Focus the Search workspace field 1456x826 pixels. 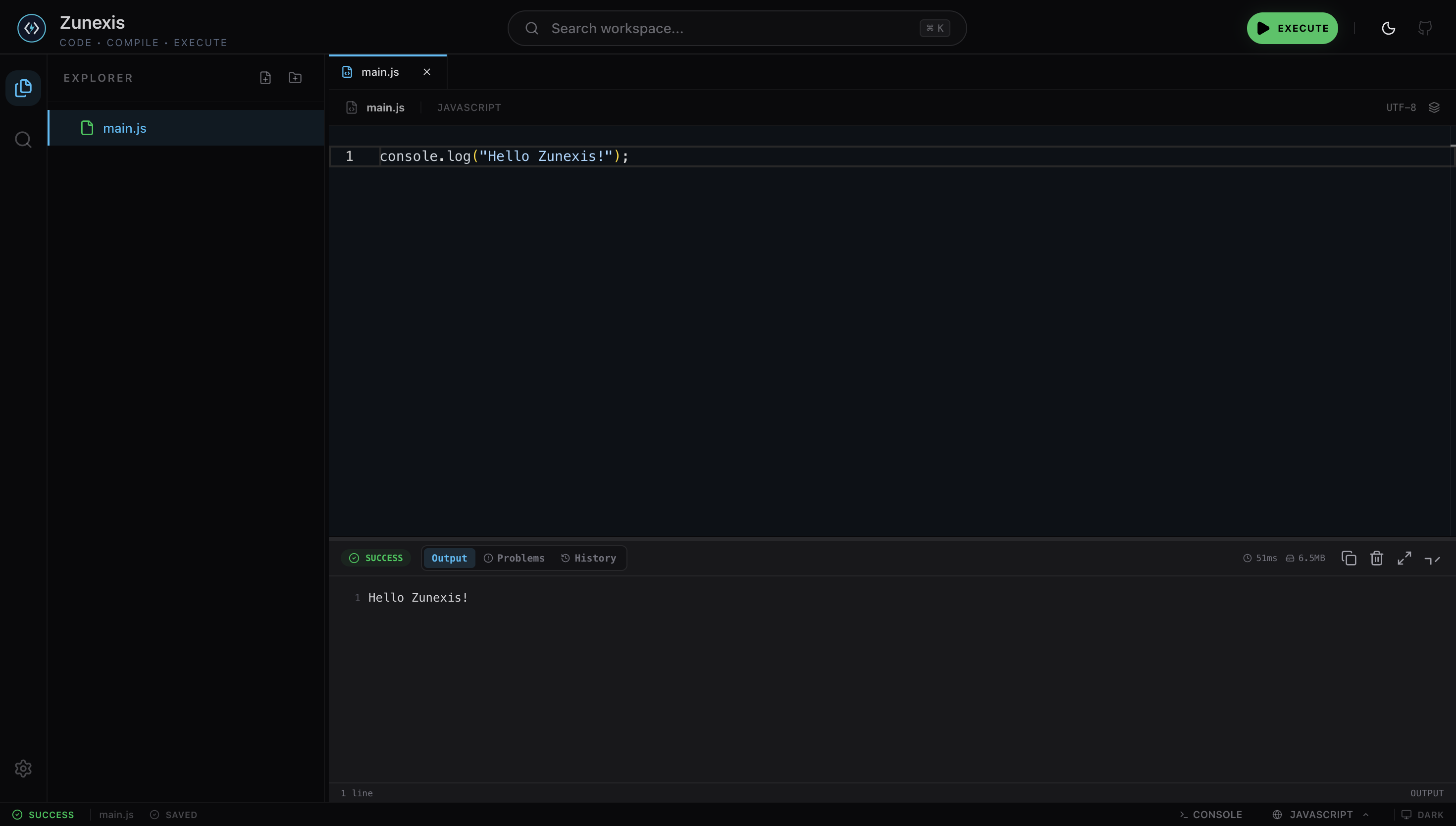point(737,28)
